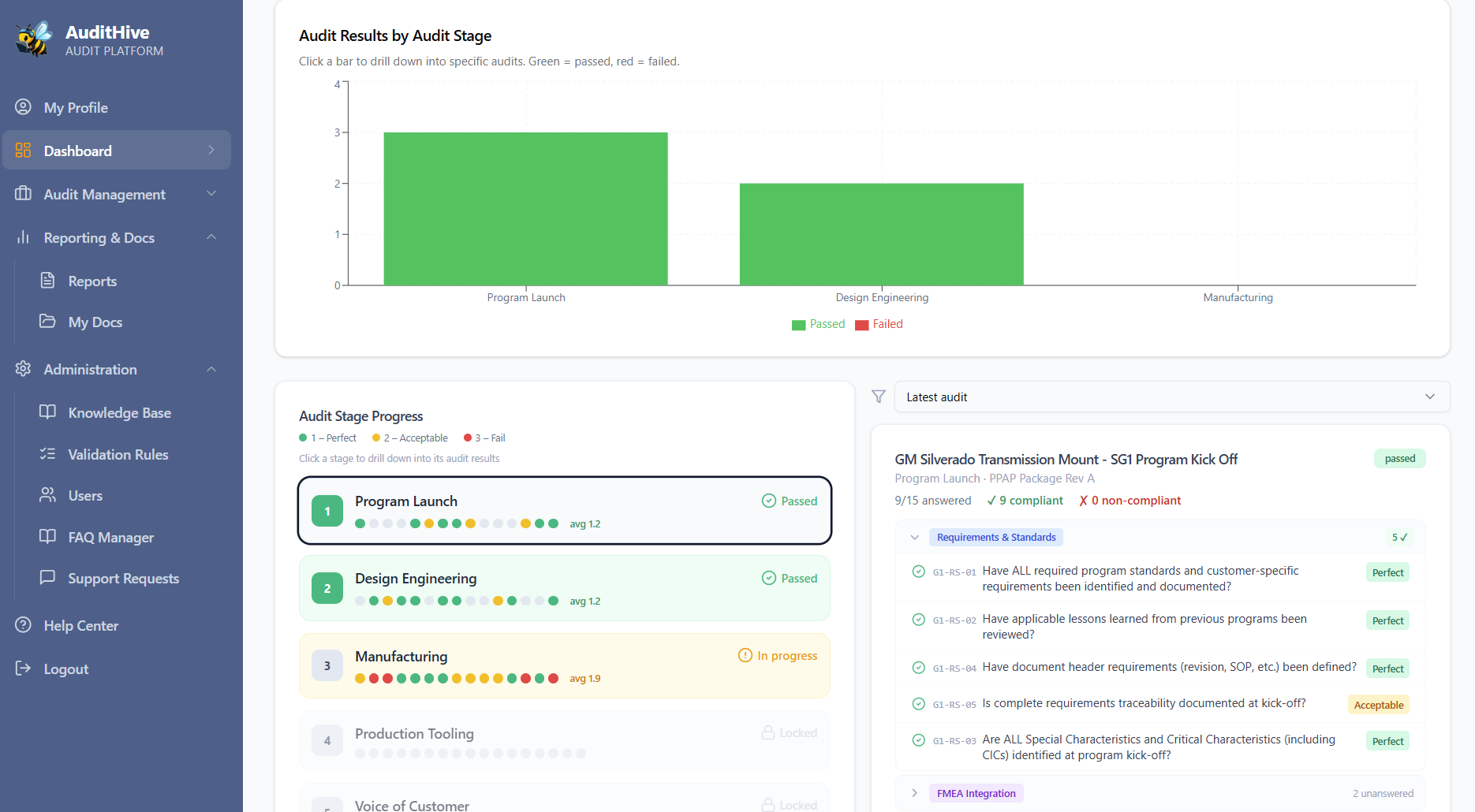Click the filter funnel icon
The height and width of the screenshot is (812, 1475).
tap(878, 397)
